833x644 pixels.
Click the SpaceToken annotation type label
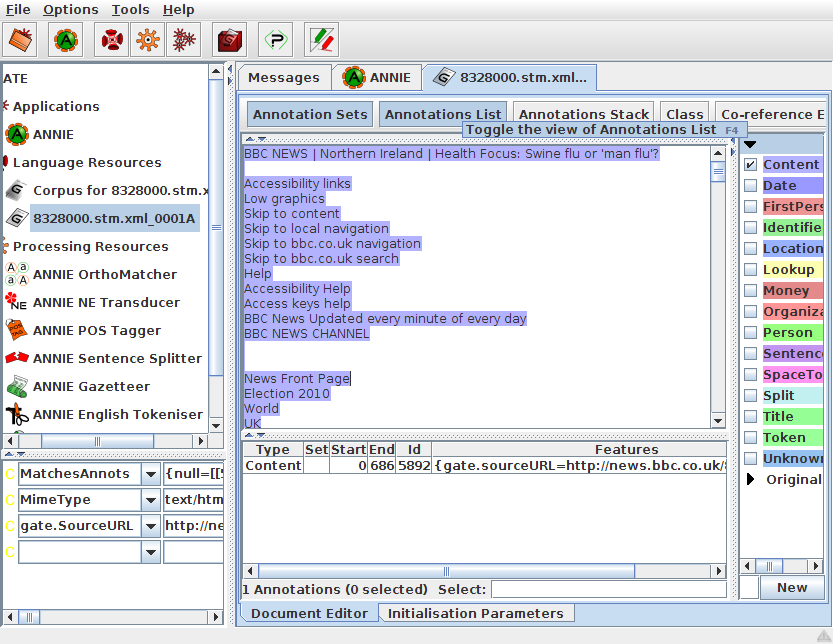click(x=793, y=375)
